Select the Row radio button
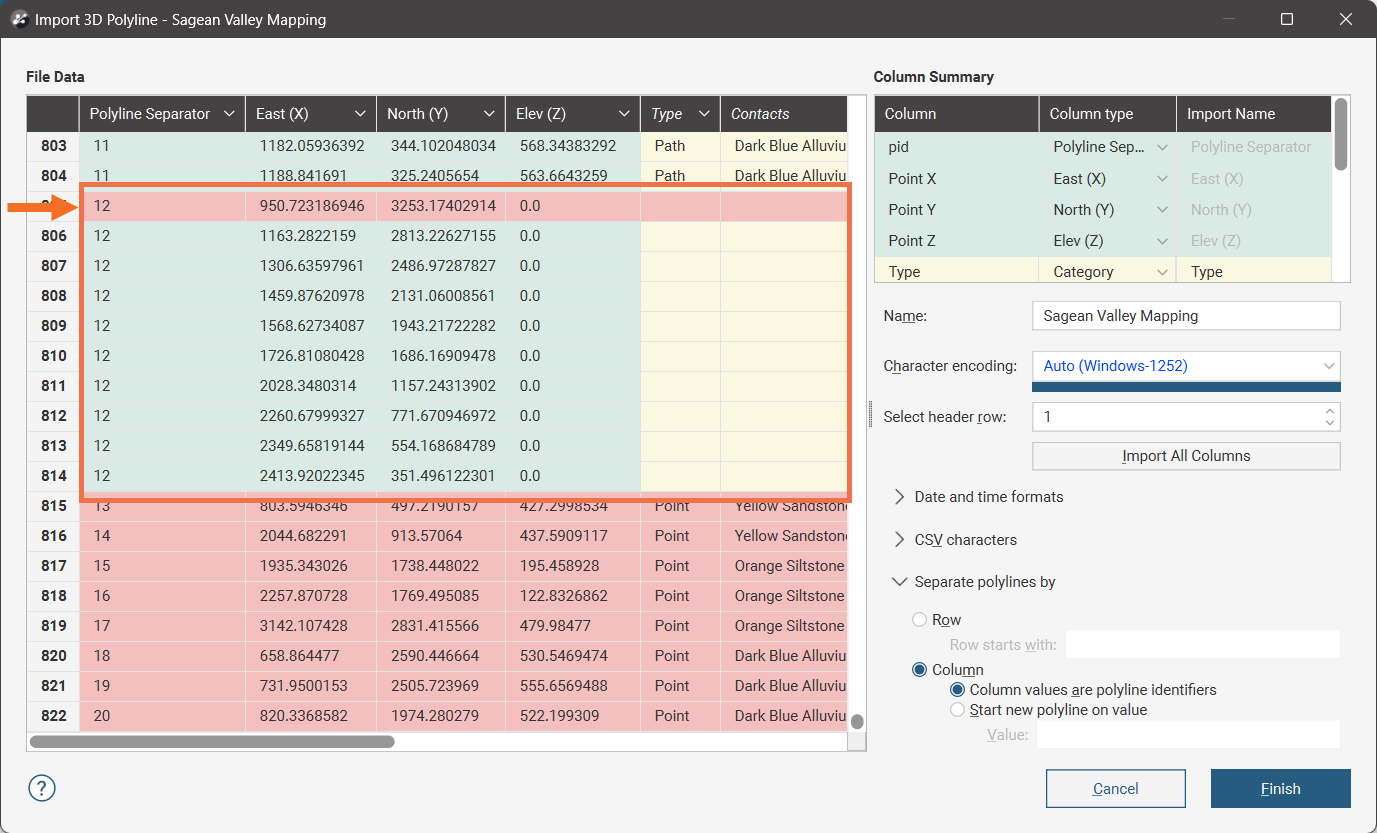Viewport: 1377px width, 833px height. (920, 620)
